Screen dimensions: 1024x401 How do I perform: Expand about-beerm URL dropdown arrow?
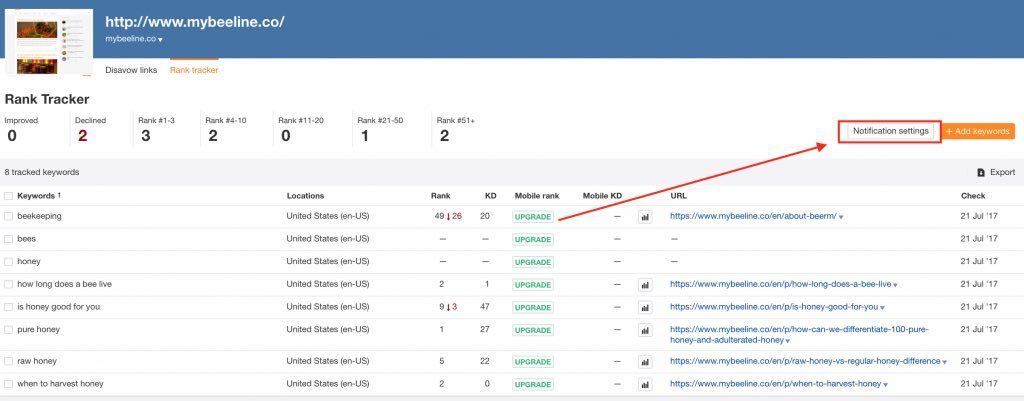tap(841, 217)
